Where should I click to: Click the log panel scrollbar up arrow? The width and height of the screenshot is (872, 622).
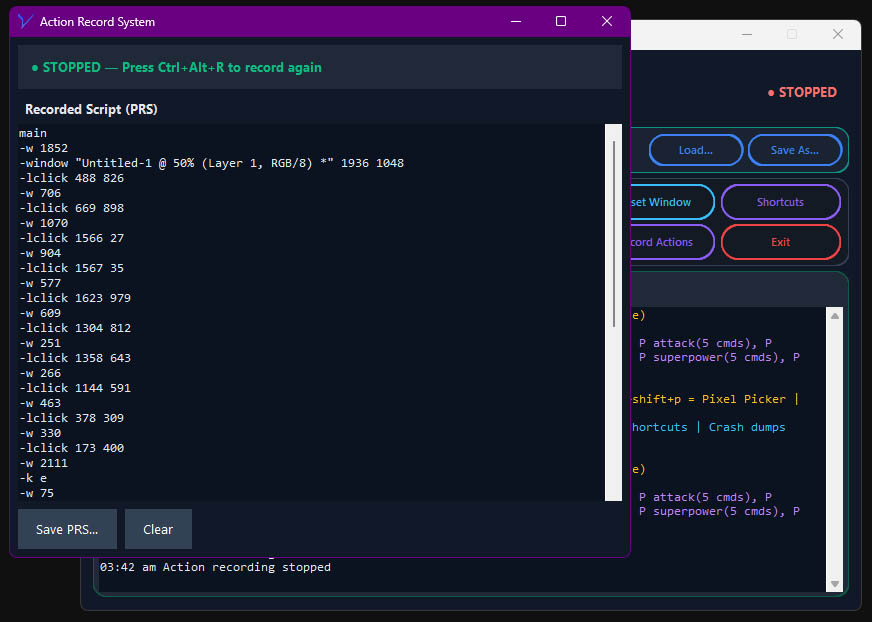click(x=833, y=316)
